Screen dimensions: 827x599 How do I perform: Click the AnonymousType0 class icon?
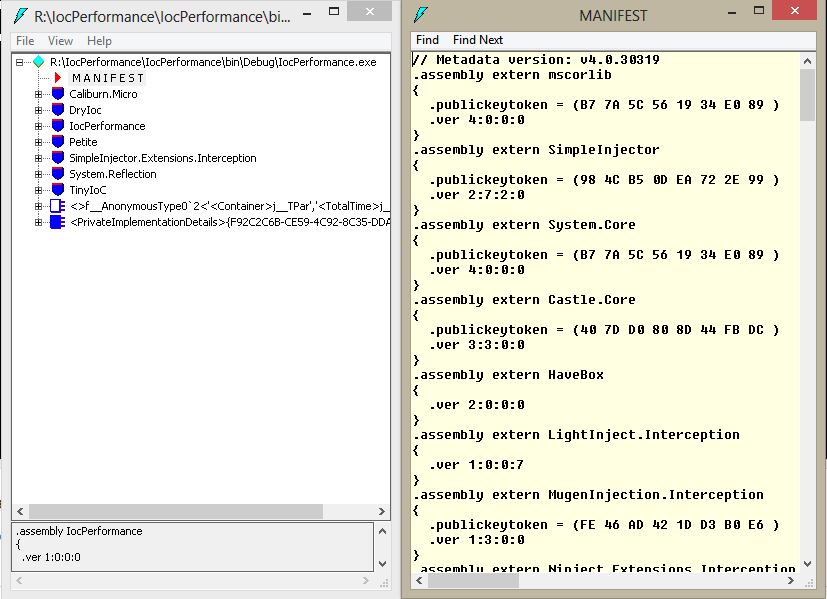(57, 206)
